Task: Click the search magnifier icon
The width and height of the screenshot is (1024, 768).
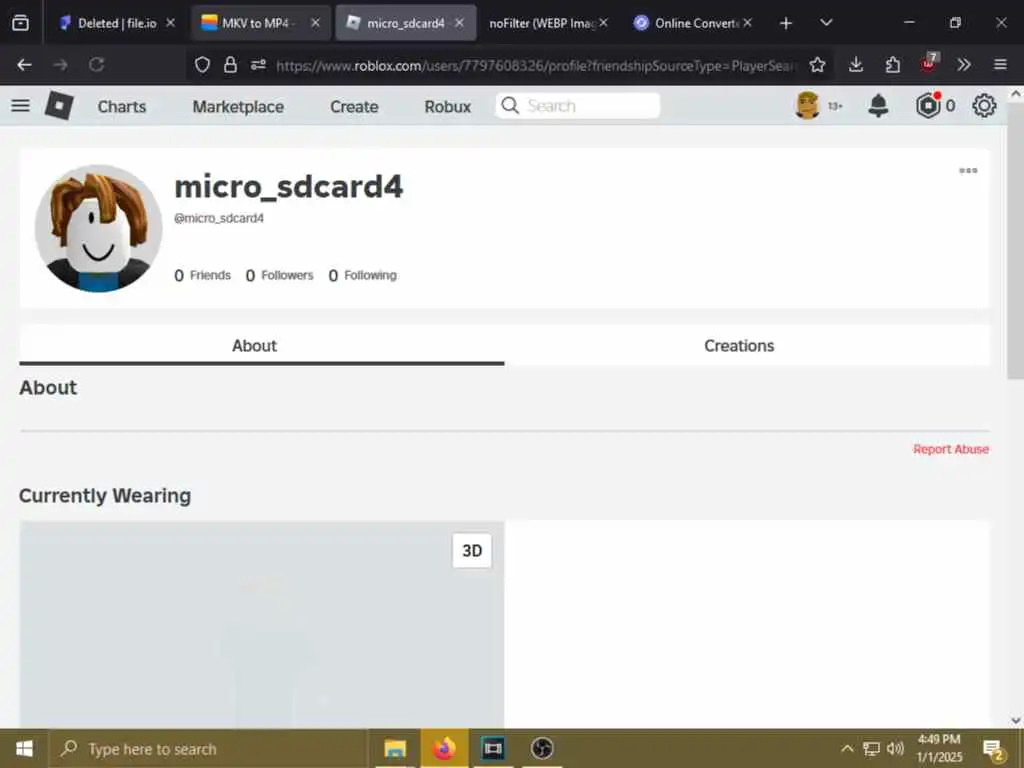Action: pos(510,106)
